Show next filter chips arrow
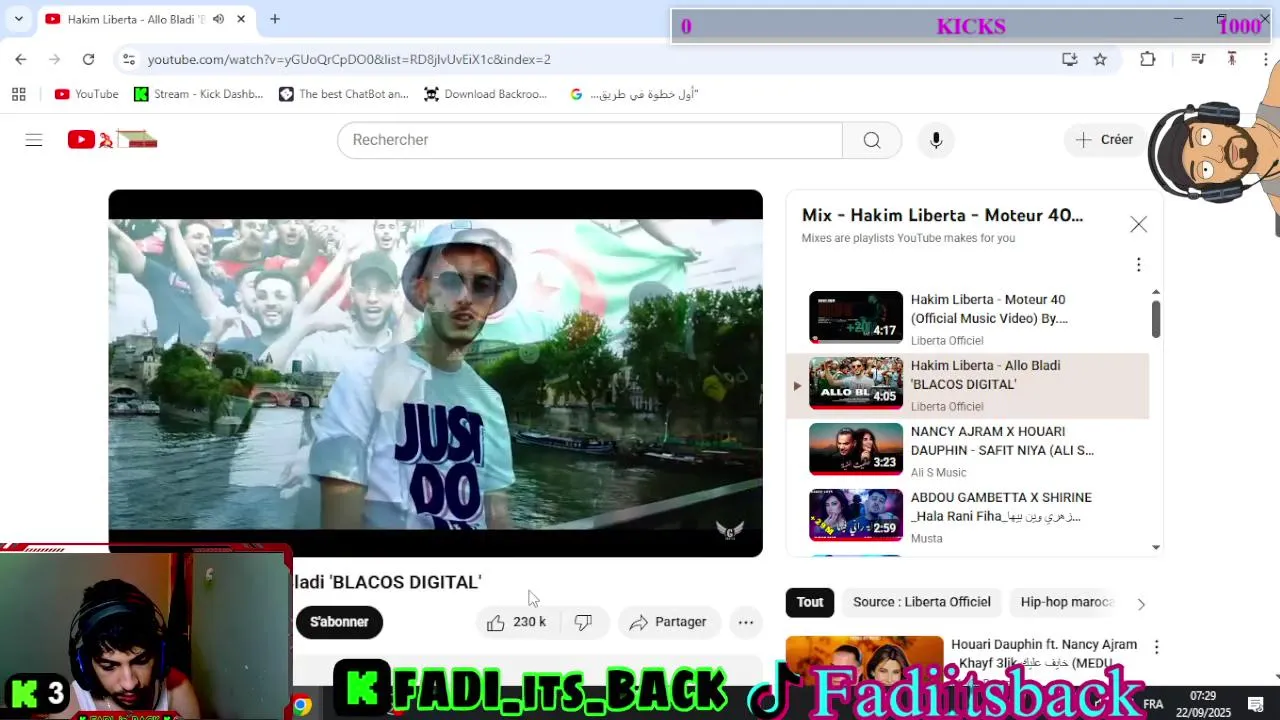This screenshot has width=1280, height=720. [1141, 603]
